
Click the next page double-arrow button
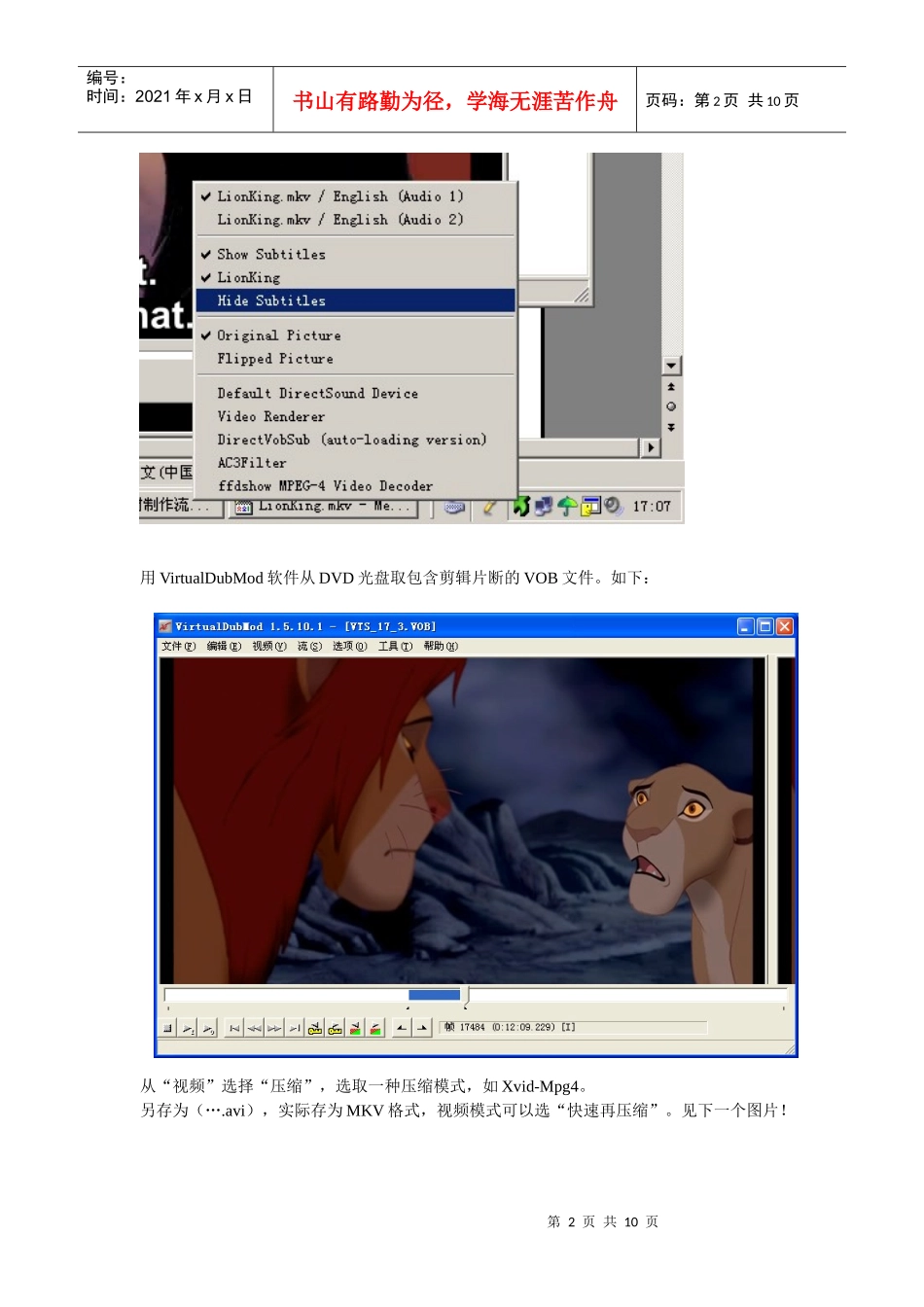pyautogui.click(x=671, y=427)
